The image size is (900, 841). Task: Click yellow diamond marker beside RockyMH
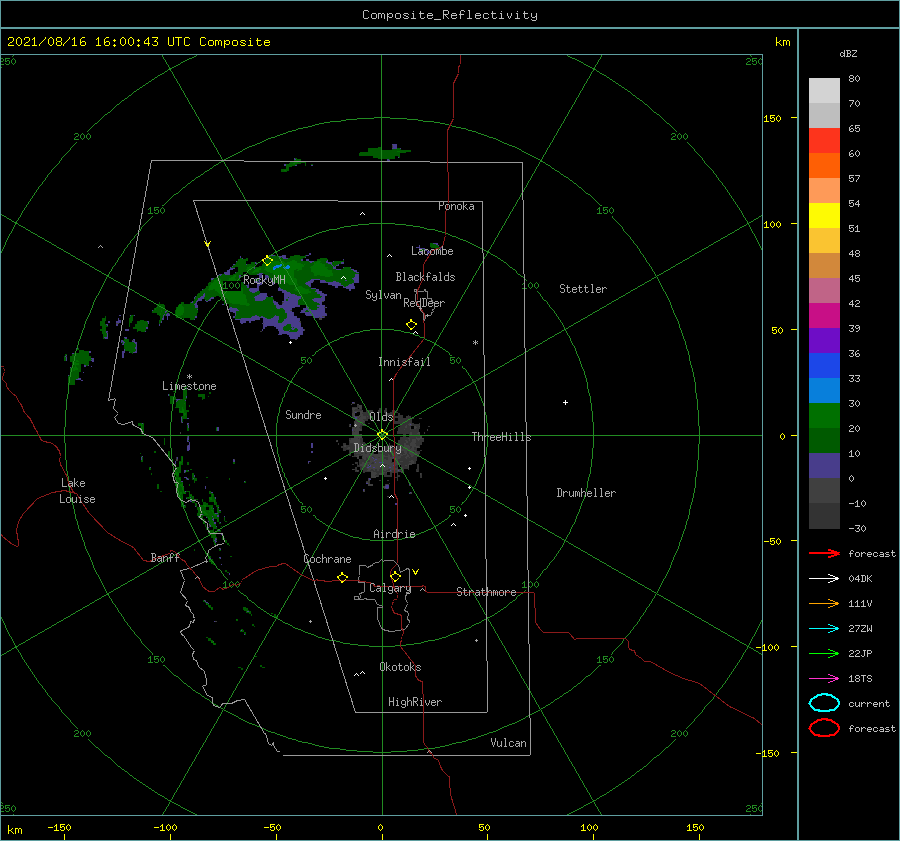click(x=267, y=261)
